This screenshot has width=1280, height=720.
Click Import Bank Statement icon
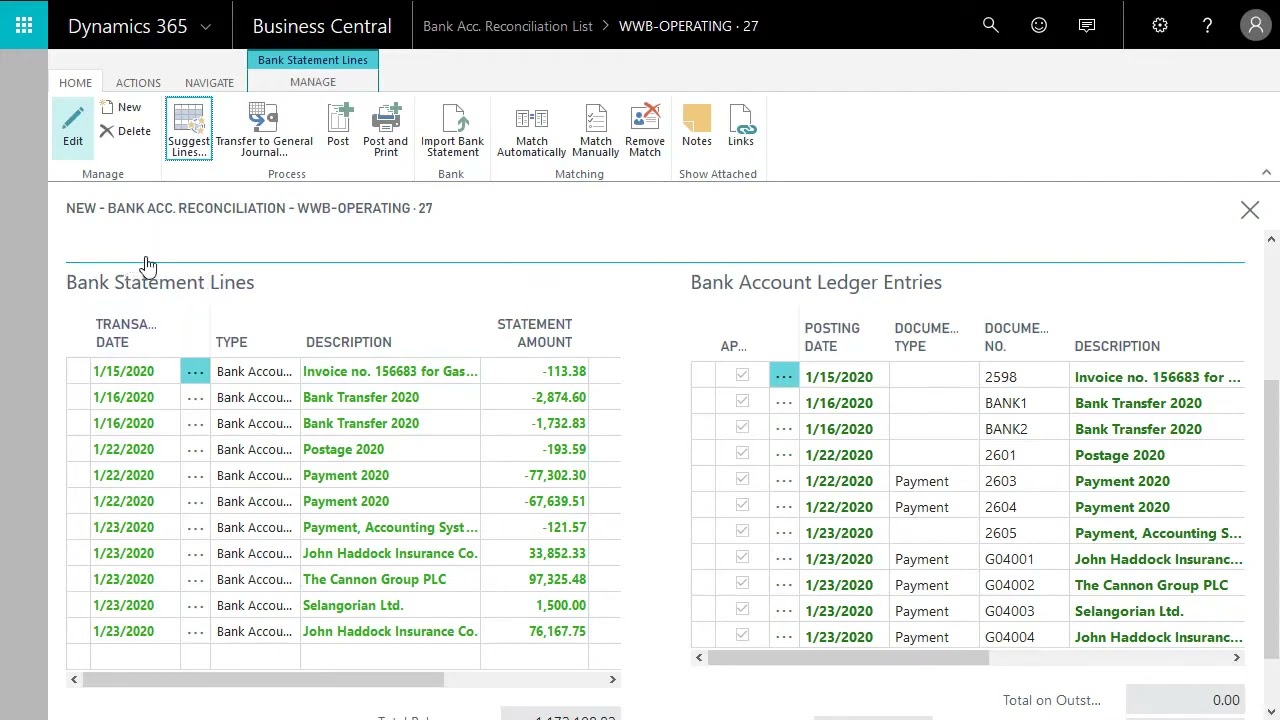(453, 118)
